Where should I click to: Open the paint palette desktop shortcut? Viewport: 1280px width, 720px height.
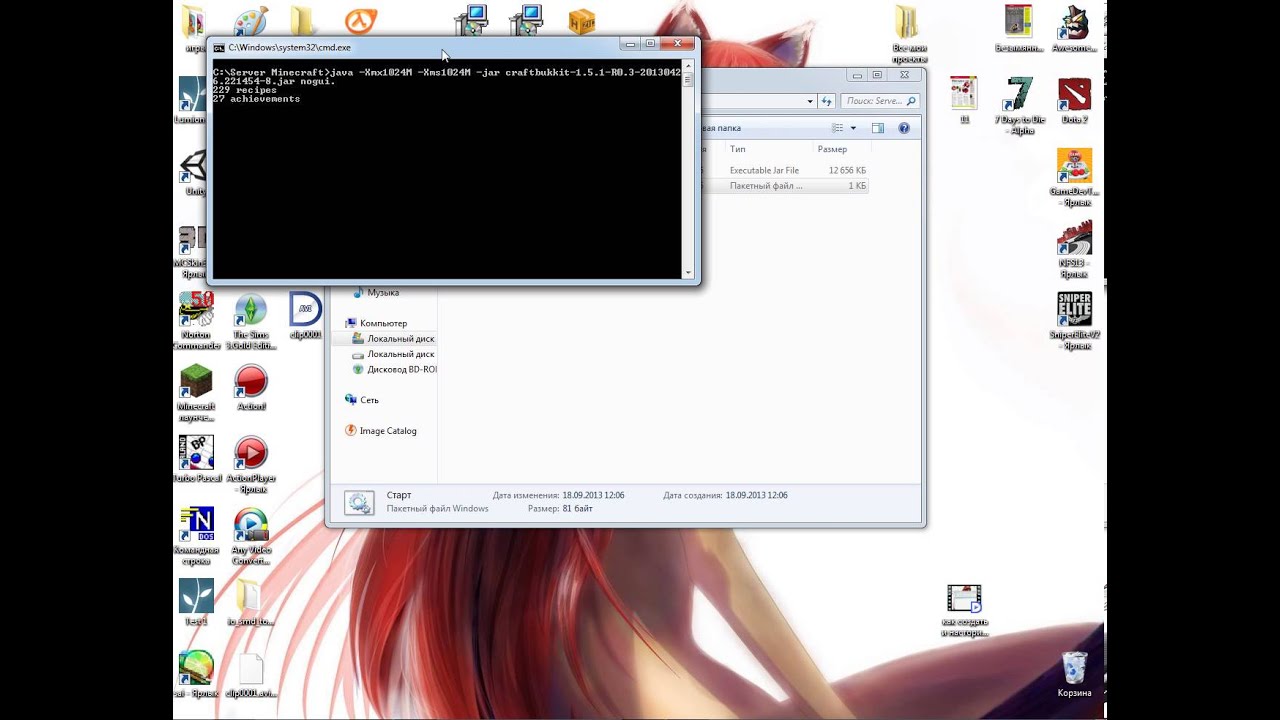[250, 20]
